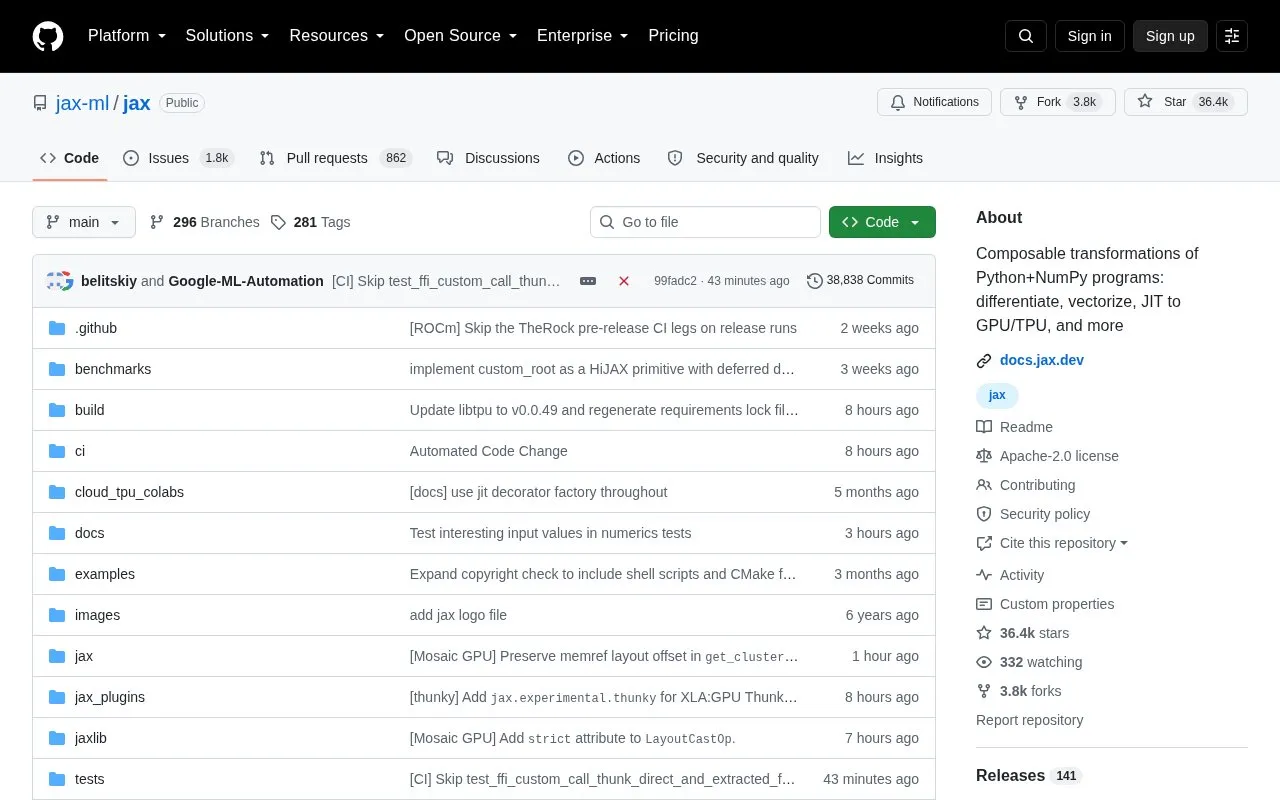Star the jax repository
The height and width of the screenshot is (800, 1280).
pyautogui.click(x=1185, y=102)
